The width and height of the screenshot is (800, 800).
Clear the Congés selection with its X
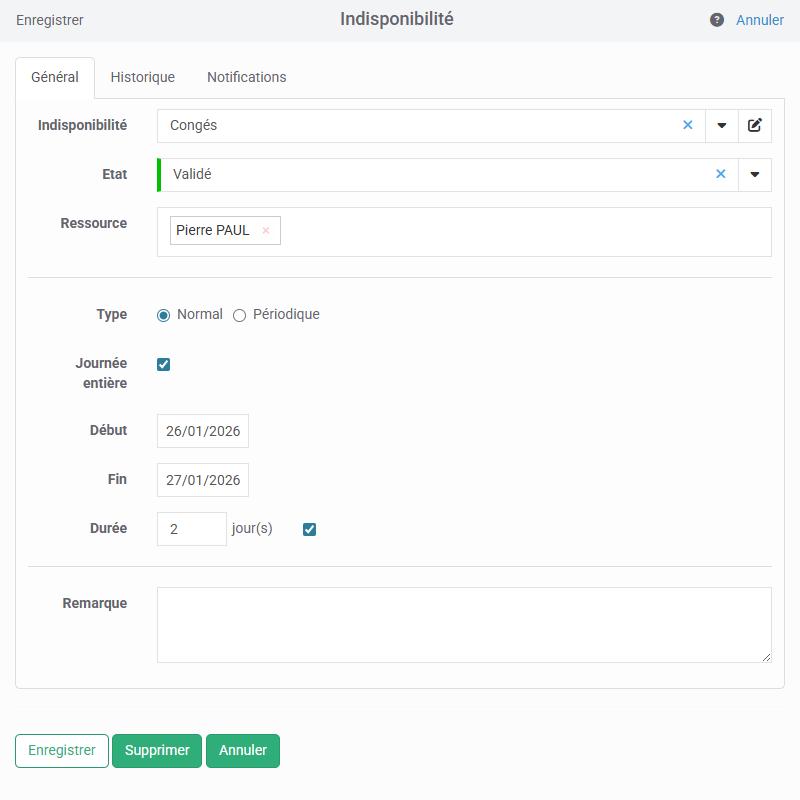[688, 125]
